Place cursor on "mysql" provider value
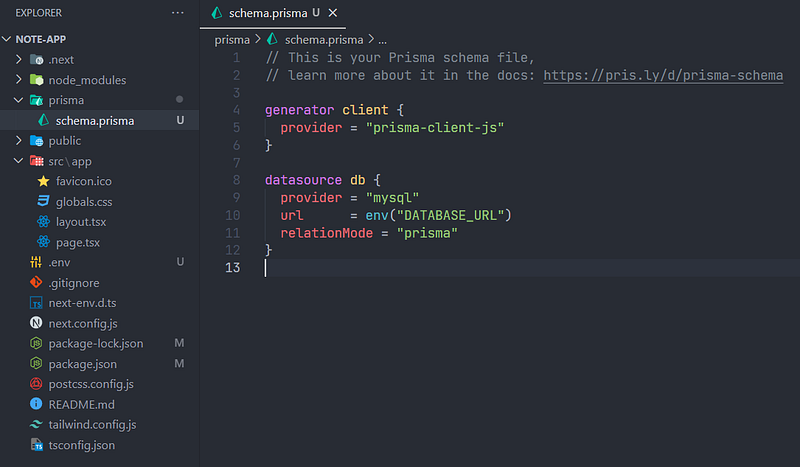This screenshot has height=467, width=800. 392,198
